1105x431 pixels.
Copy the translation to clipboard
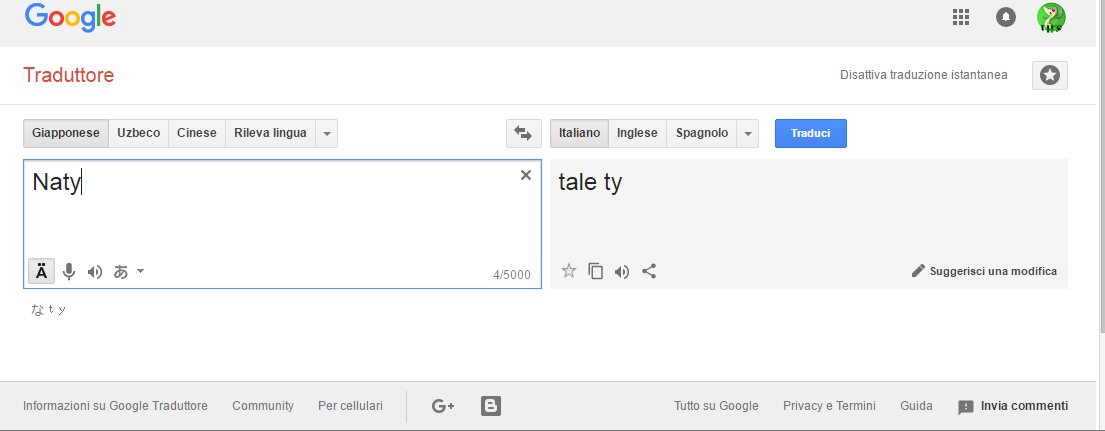coord(595,271)
